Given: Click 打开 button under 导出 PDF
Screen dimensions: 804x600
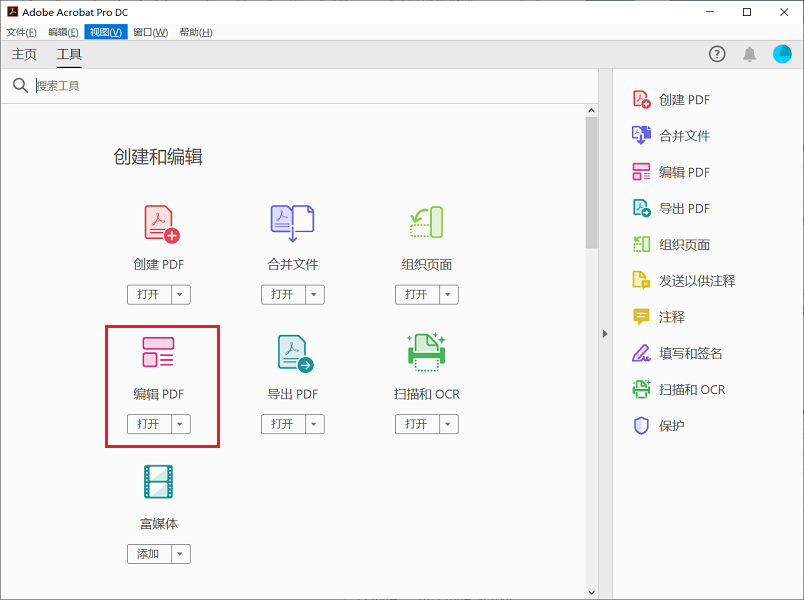Looking at the screenshot, I should [284, 424].
